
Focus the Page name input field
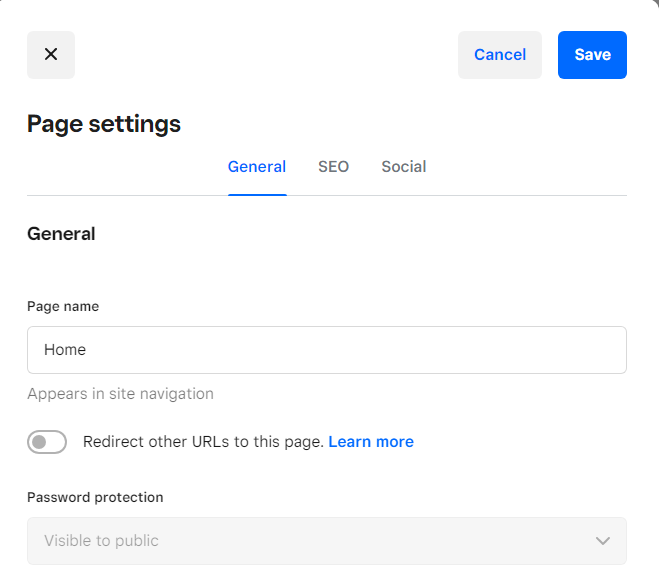(326, 350)
